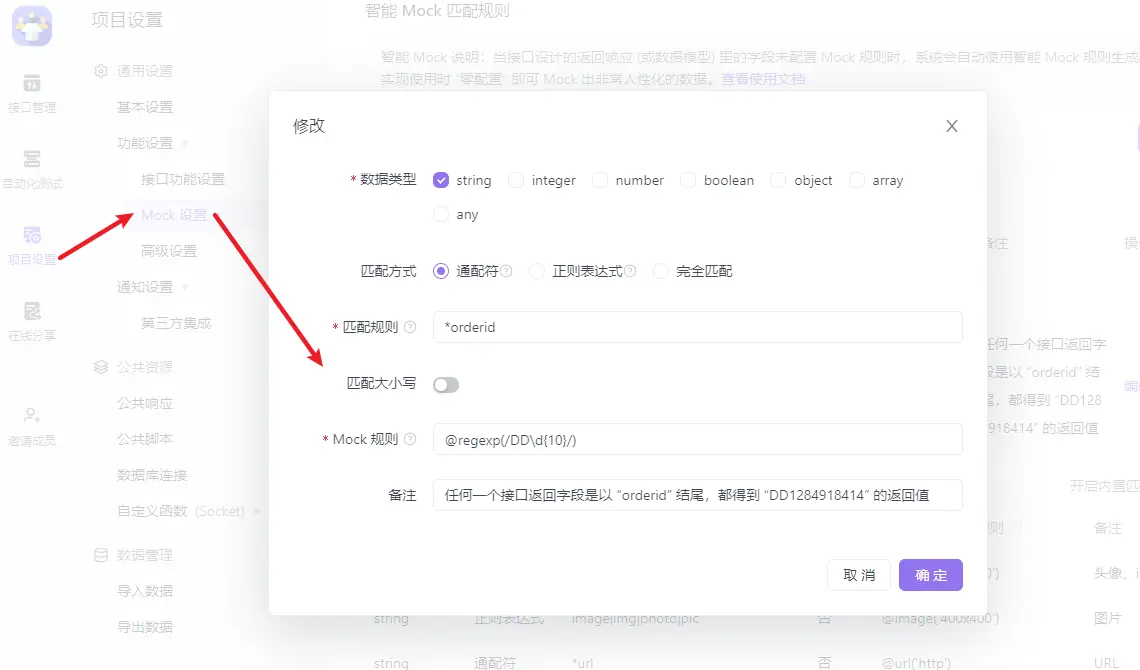The width and height of the screenshot is (1140, 670).
Task: Open 自动化测试 in left sidebar
Action: coord(32,169)
